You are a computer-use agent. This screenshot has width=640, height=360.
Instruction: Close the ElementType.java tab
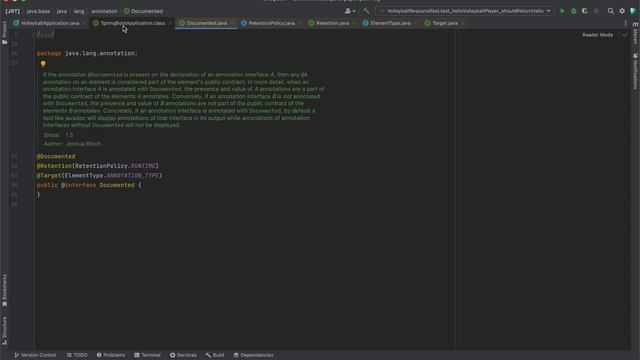tap(416, 23)
